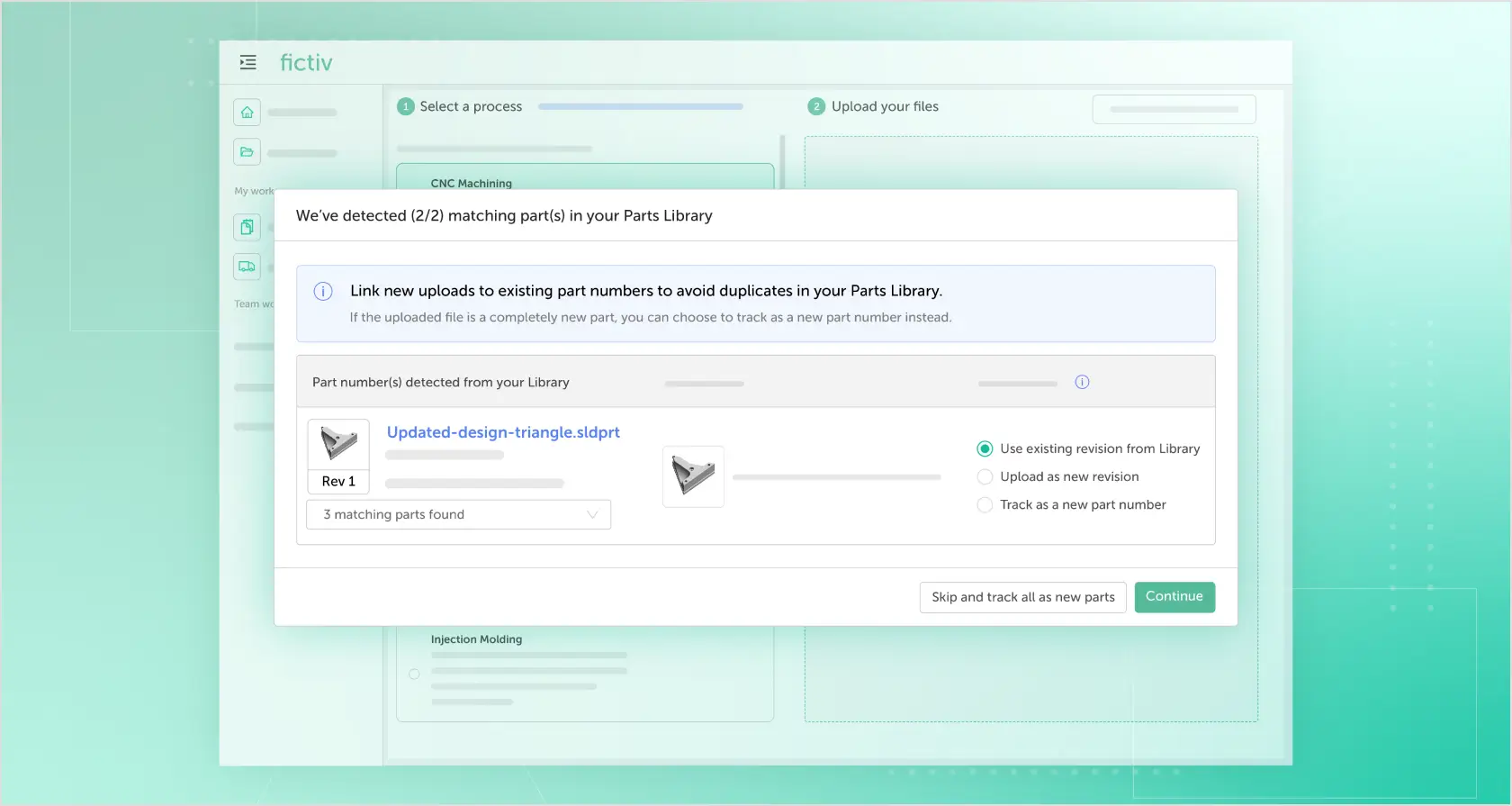
Task: Open the home icon in sidebar
Action: coord(247,113)
